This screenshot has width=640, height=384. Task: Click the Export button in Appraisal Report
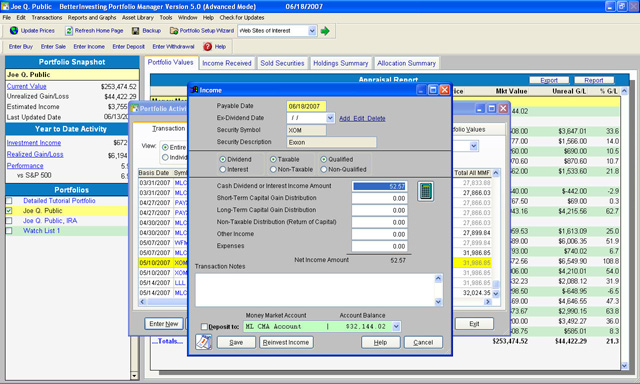(x=549, y=80)
